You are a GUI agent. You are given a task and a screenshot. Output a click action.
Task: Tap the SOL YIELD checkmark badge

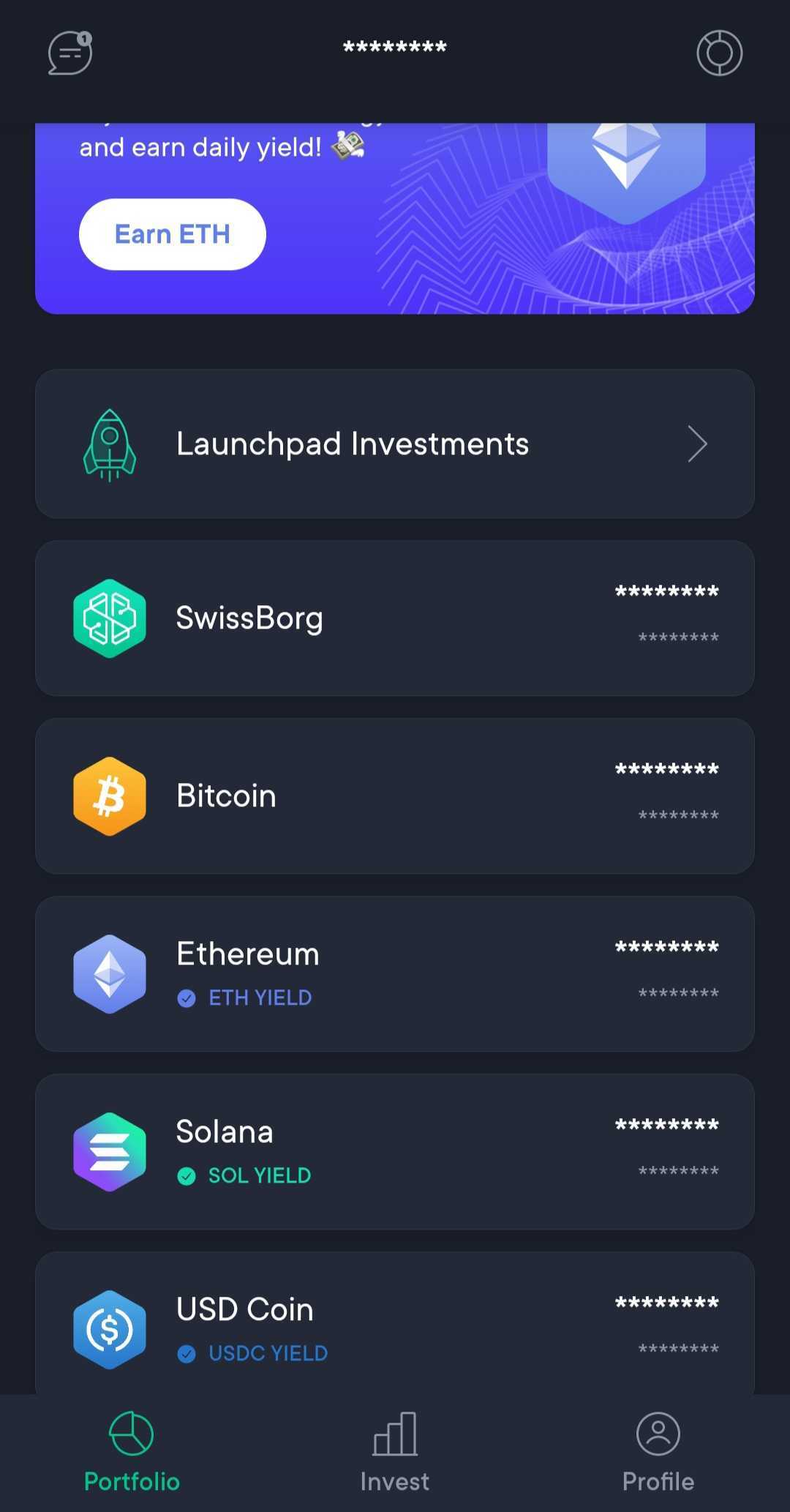pyautogui.click(x=187, y=1176)
